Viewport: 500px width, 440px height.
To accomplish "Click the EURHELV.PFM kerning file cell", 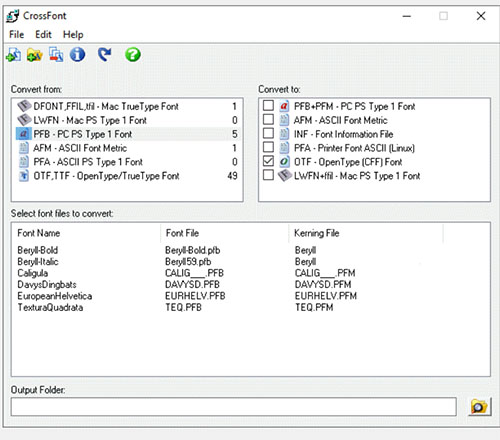I will (x=326, y=296).
